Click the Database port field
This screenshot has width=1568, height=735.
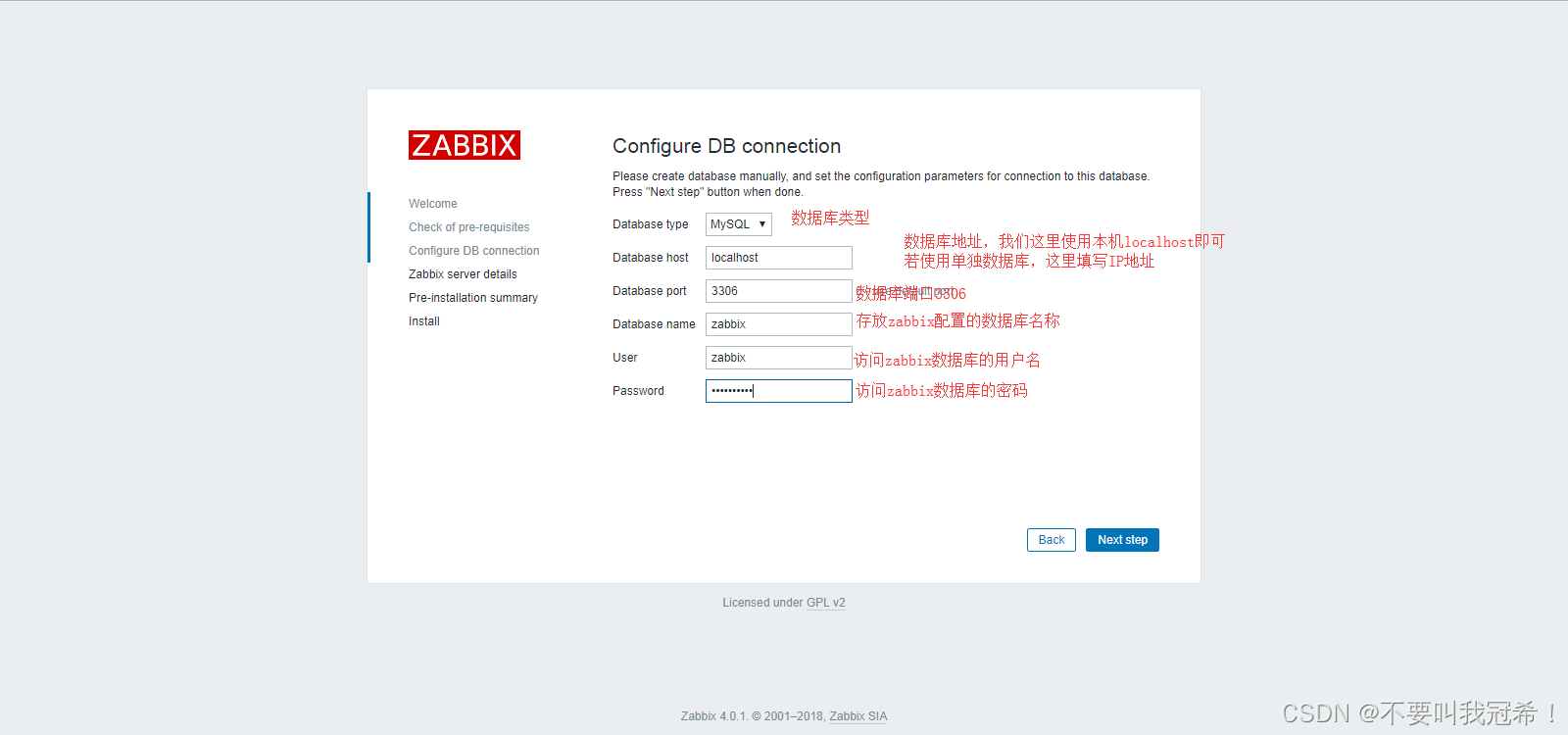pos(779,291)
